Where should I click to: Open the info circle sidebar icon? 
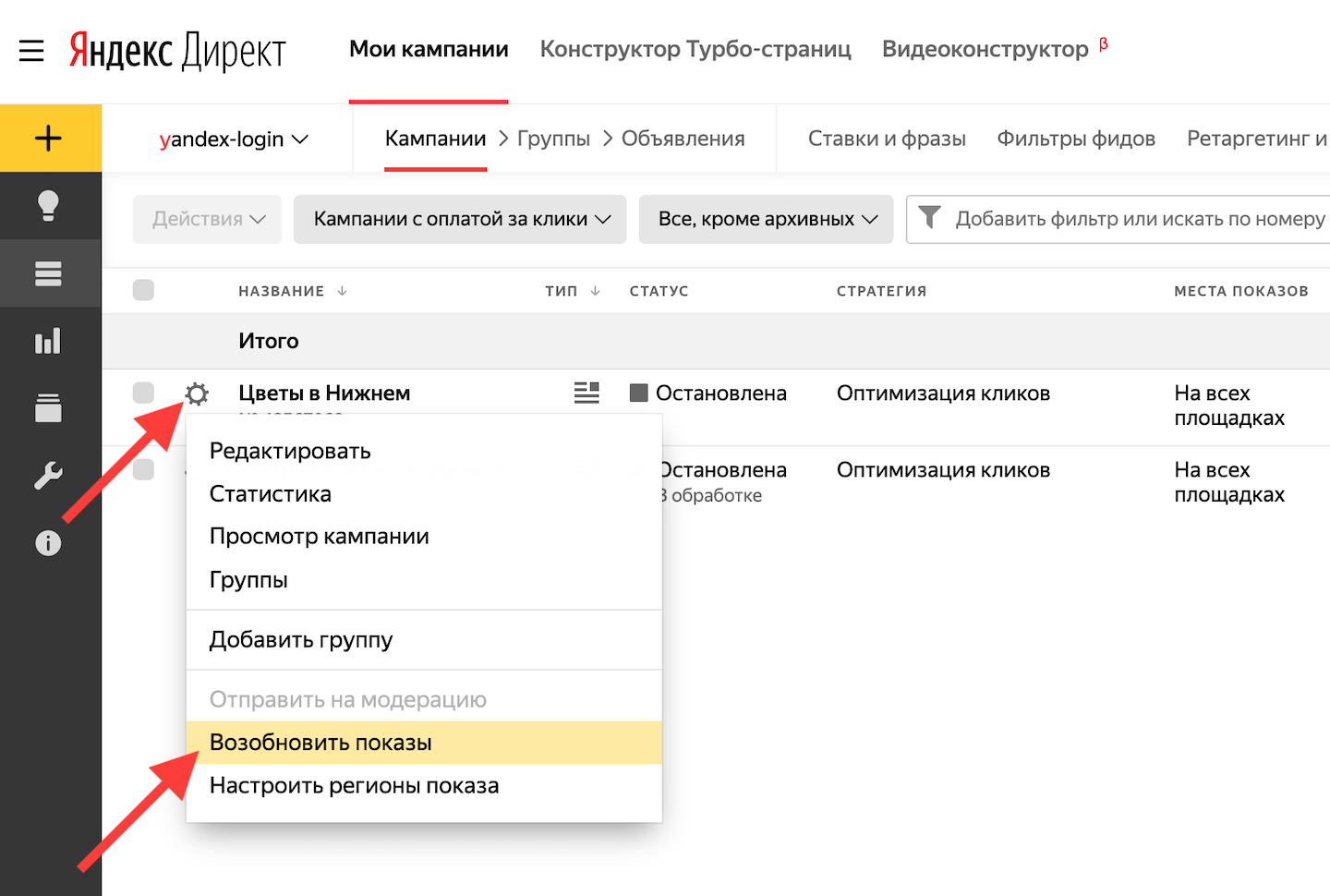pyautogui.click(x=48, y=542)
